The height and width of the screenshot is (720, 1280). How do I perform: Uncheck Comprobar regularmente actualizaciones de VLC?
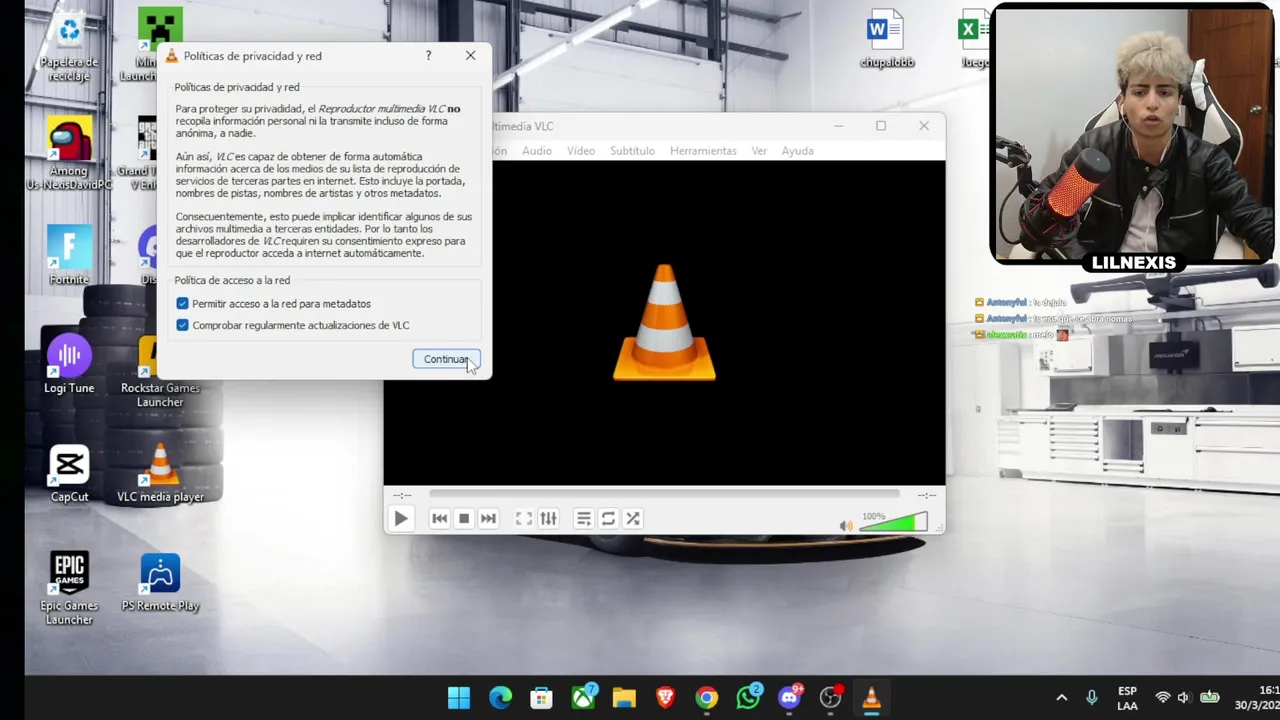182,325
